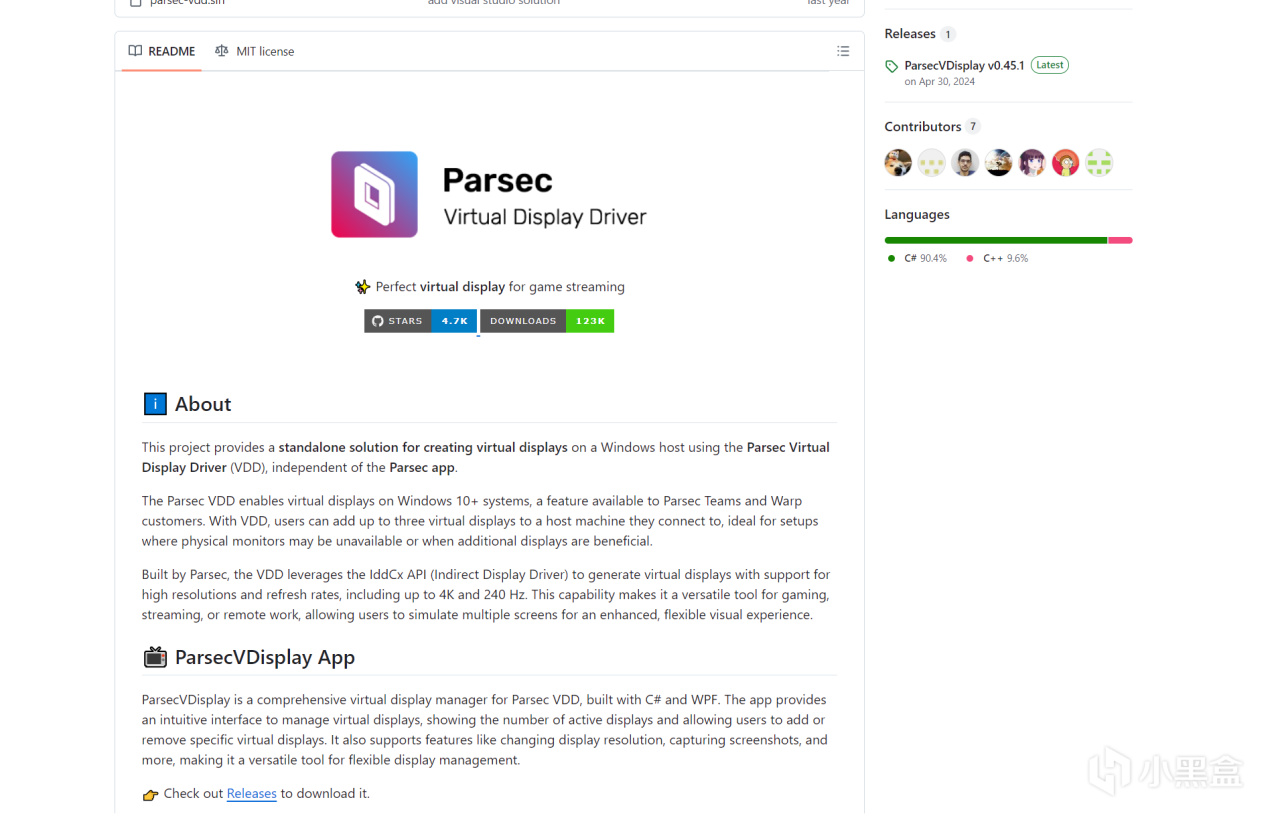Click the paragraph starting 'ParsecVDisplay is a comprehensive'
Screen dimensions: 1280x816
[x=485, y=730]
